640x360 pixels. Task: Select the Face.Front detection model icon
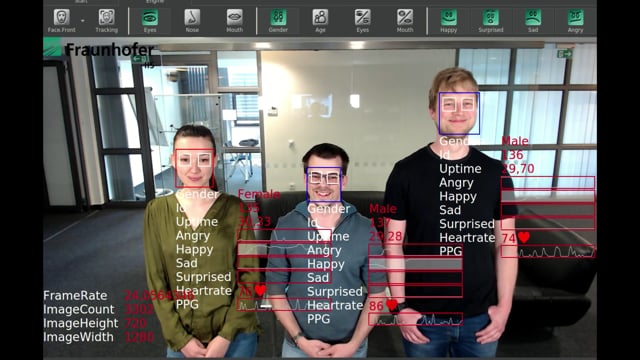coord(61,18)
